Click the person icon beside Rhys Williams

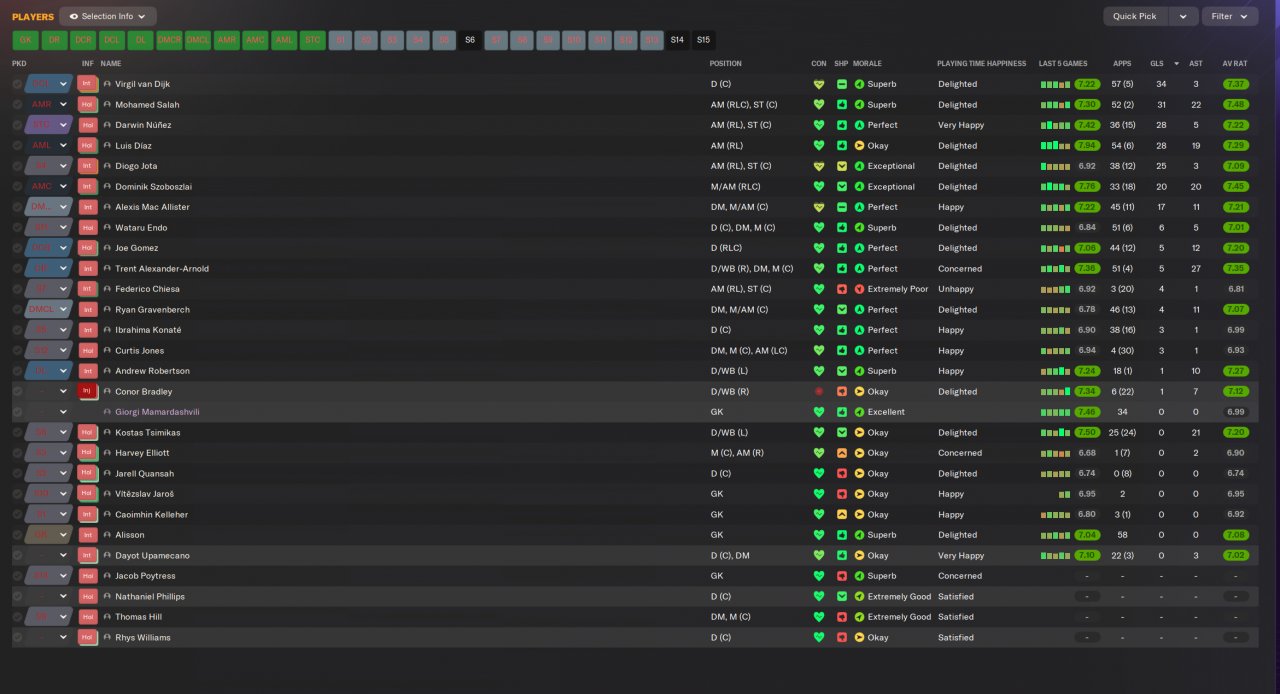point(107,637)
